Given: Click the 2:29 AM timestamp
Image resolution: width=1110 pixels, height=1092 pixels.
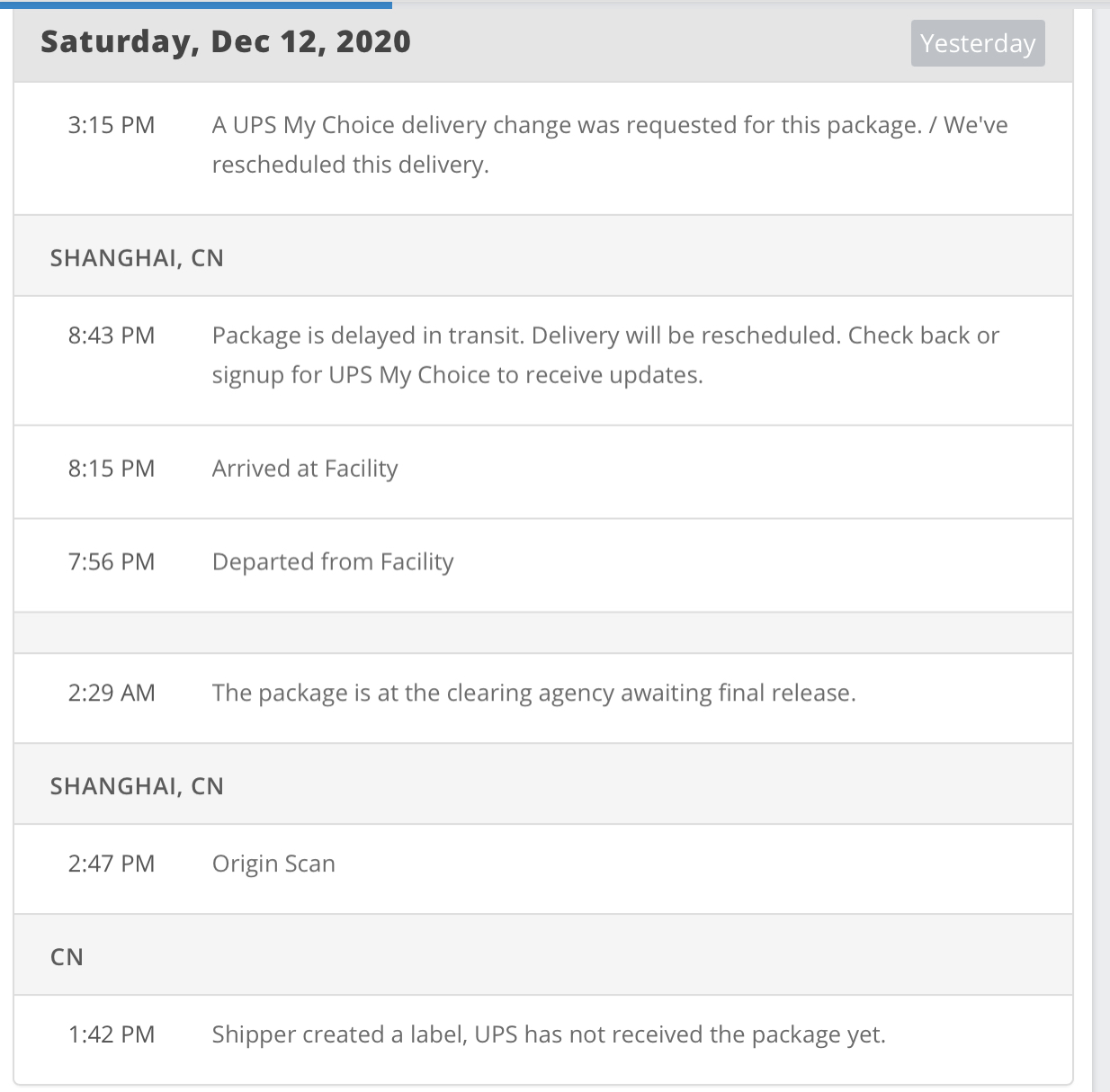Looking at the screenshot, I should pyautogui.click(x=112, y=694).
